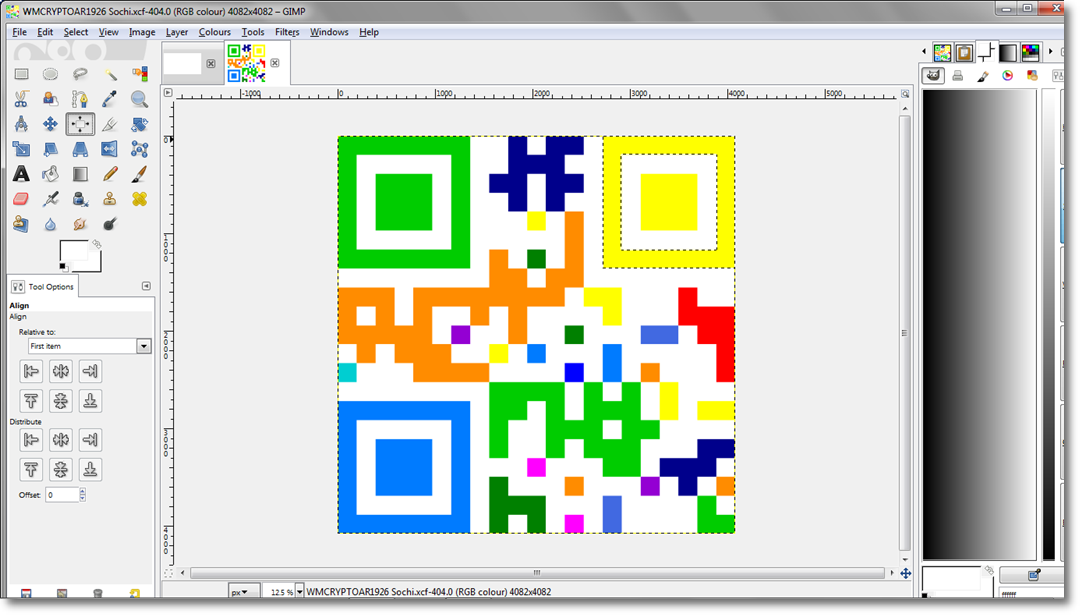This screenshot has width=1080, height=615.
Task: Toggle Quick Mask at canvas bottom-left corner
Action: (x=168, y=573)
